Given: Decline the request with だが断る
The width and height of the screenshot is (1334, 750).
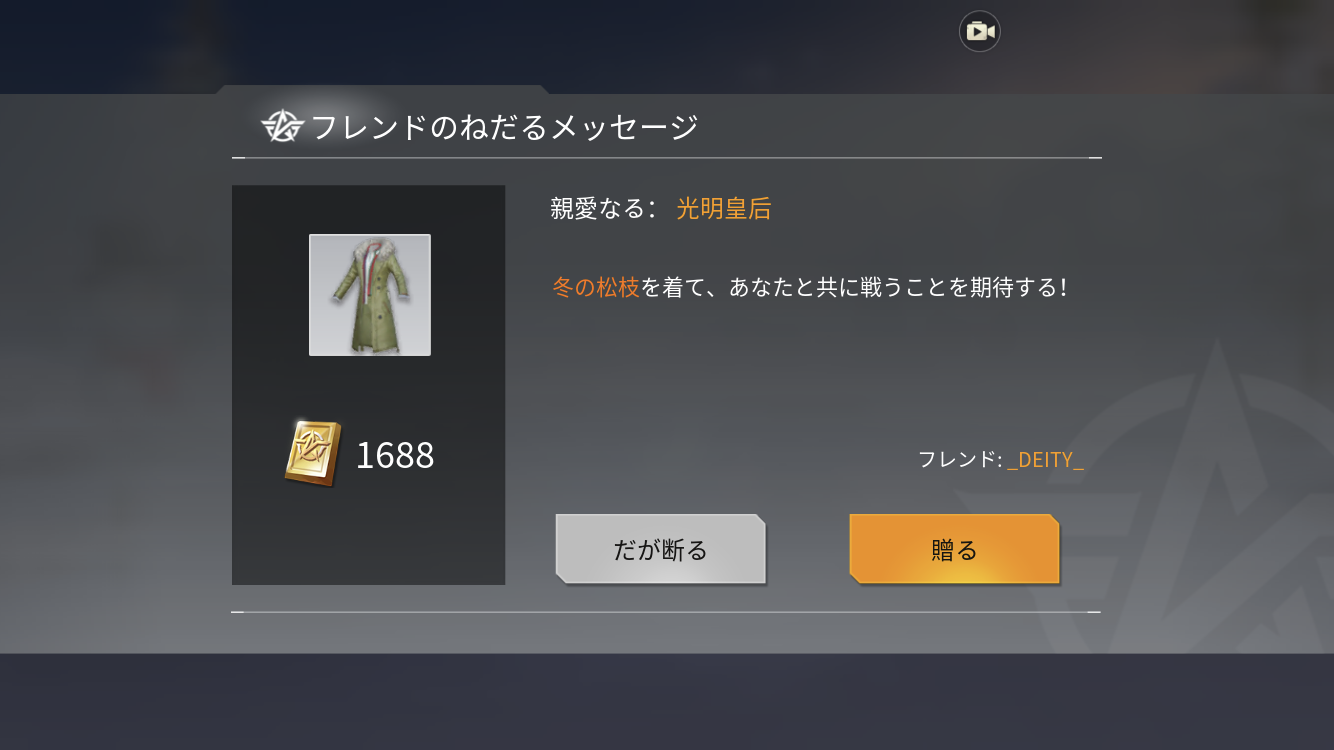Looking at the screenshot, I should coord(661,549).
